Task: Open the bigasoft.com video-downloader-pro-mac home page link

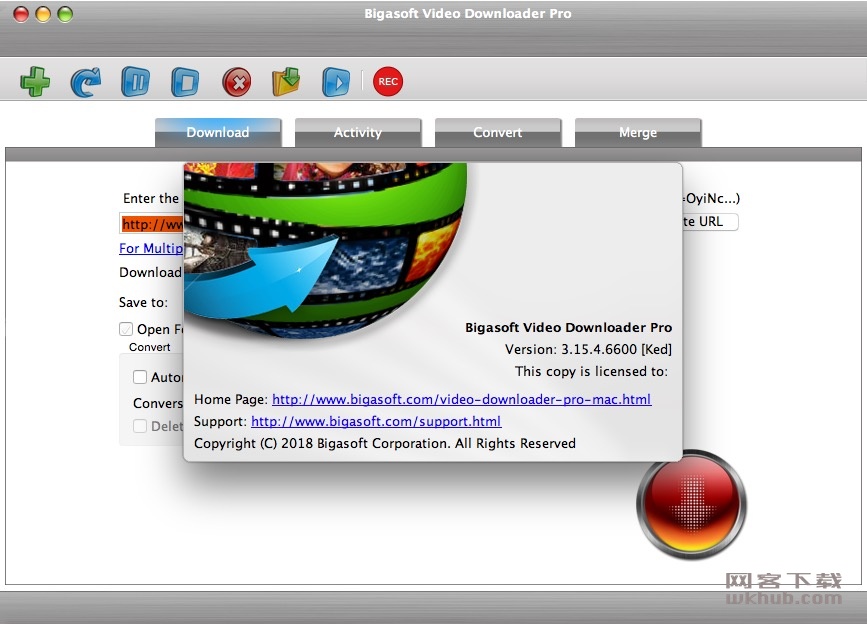Action: point(462,399)
